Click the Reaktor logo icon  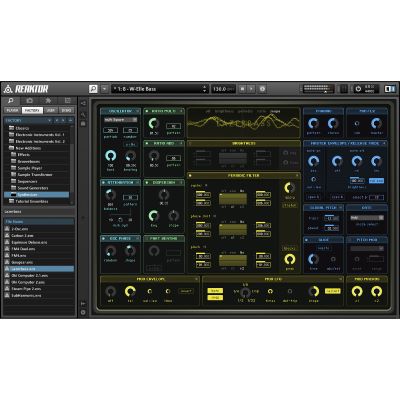[8, 89]
